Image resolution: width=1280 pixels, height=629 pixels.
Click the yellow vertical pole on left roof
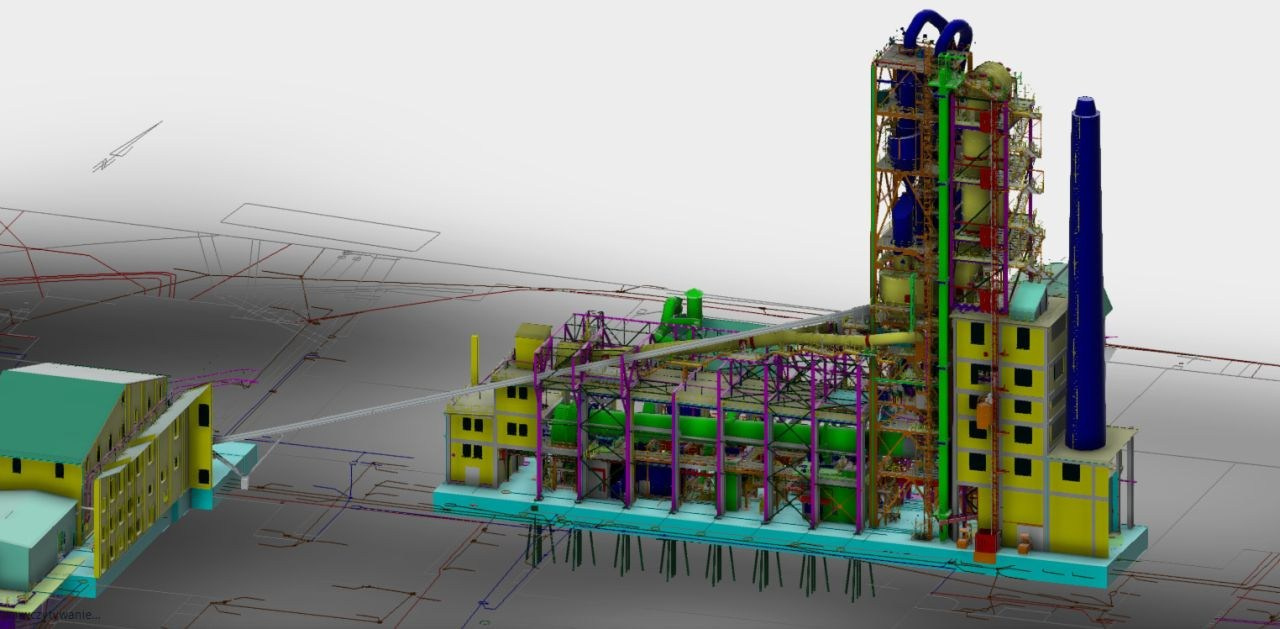(474, 360)
